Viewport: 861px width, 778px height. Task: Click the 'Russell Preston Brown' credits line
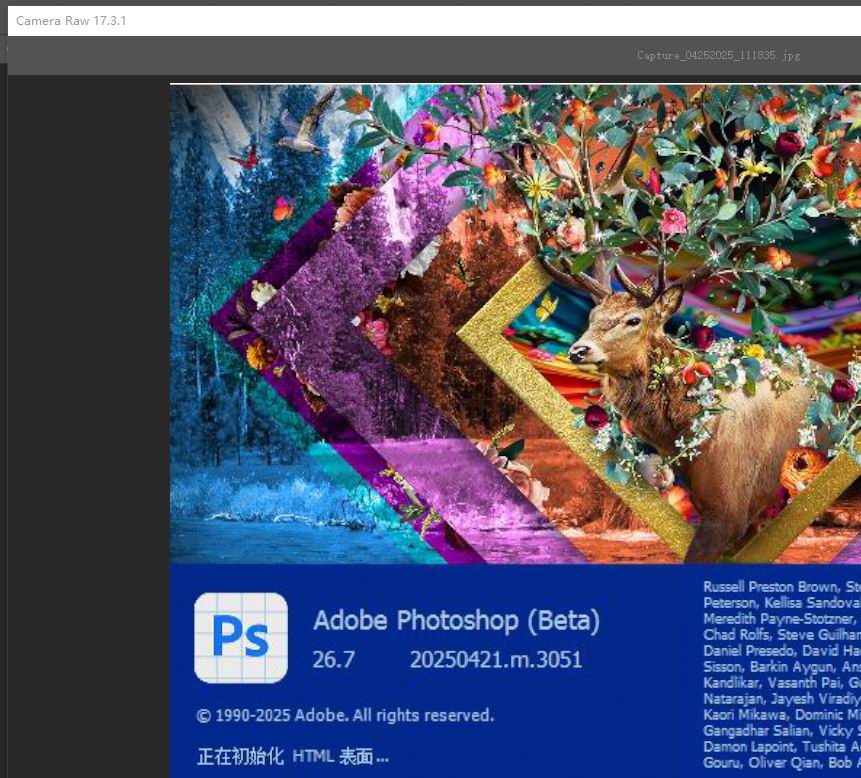coord(782,587)
